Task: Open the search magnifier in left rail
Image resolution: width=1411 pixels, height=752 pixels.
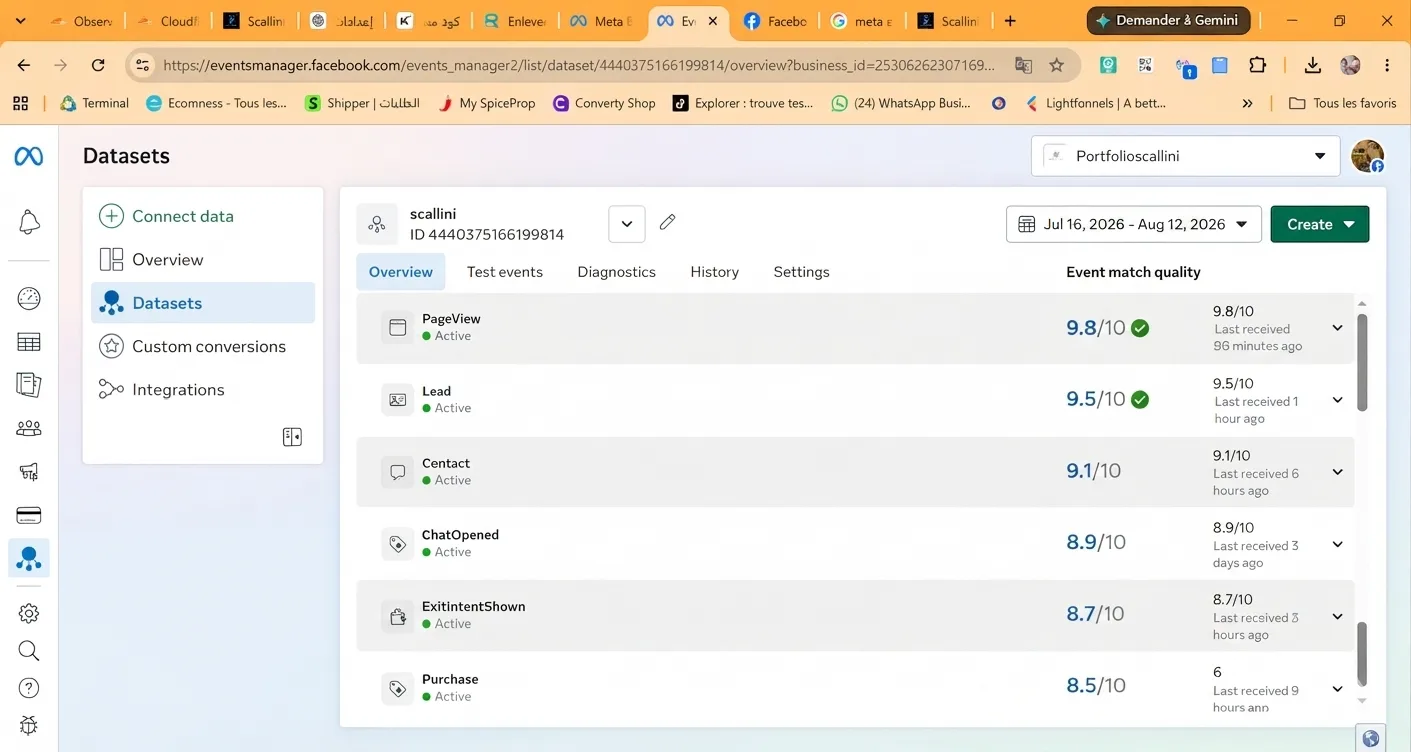Action: [x=29, y=651]
